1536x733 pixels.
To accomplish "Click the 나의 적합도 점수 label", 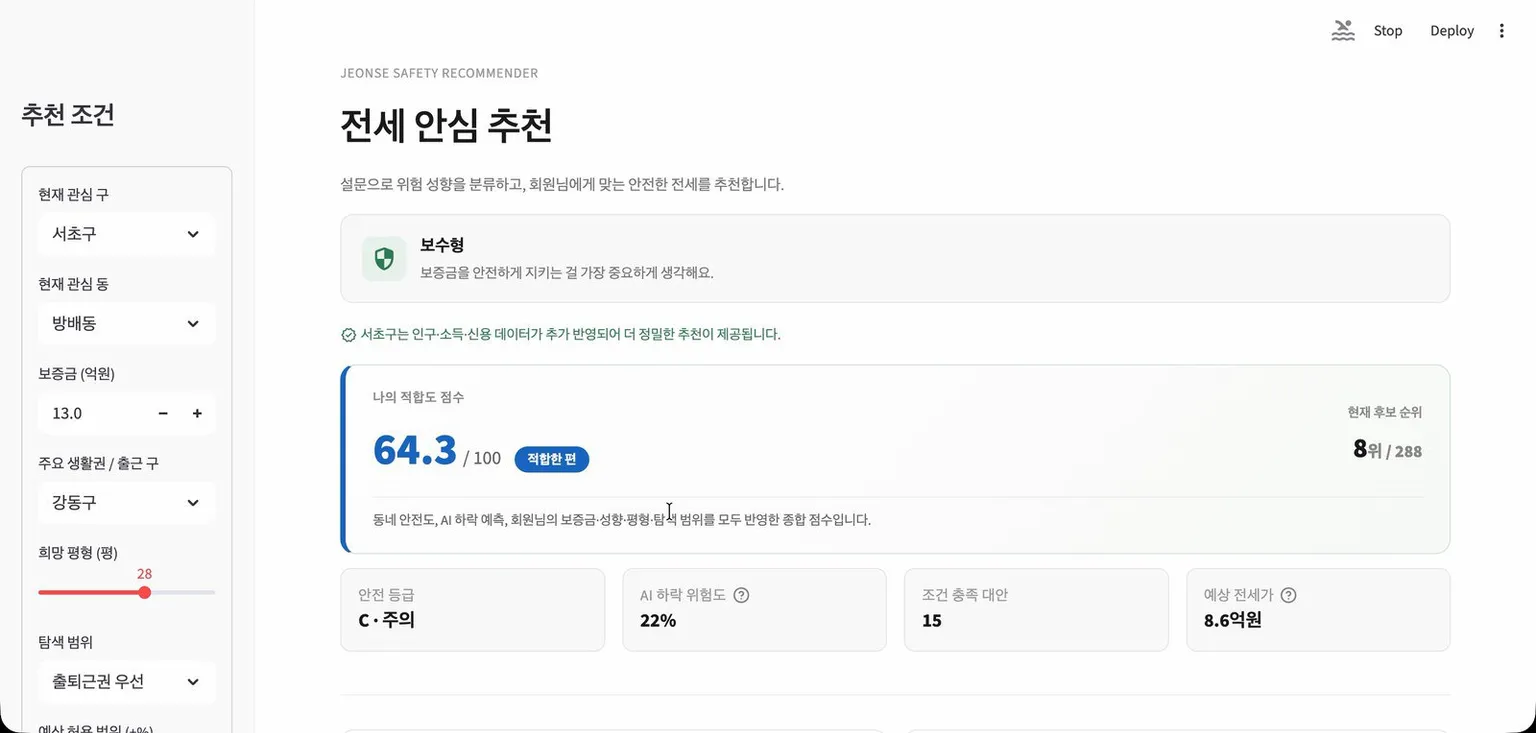I will (x=418, y=397).
